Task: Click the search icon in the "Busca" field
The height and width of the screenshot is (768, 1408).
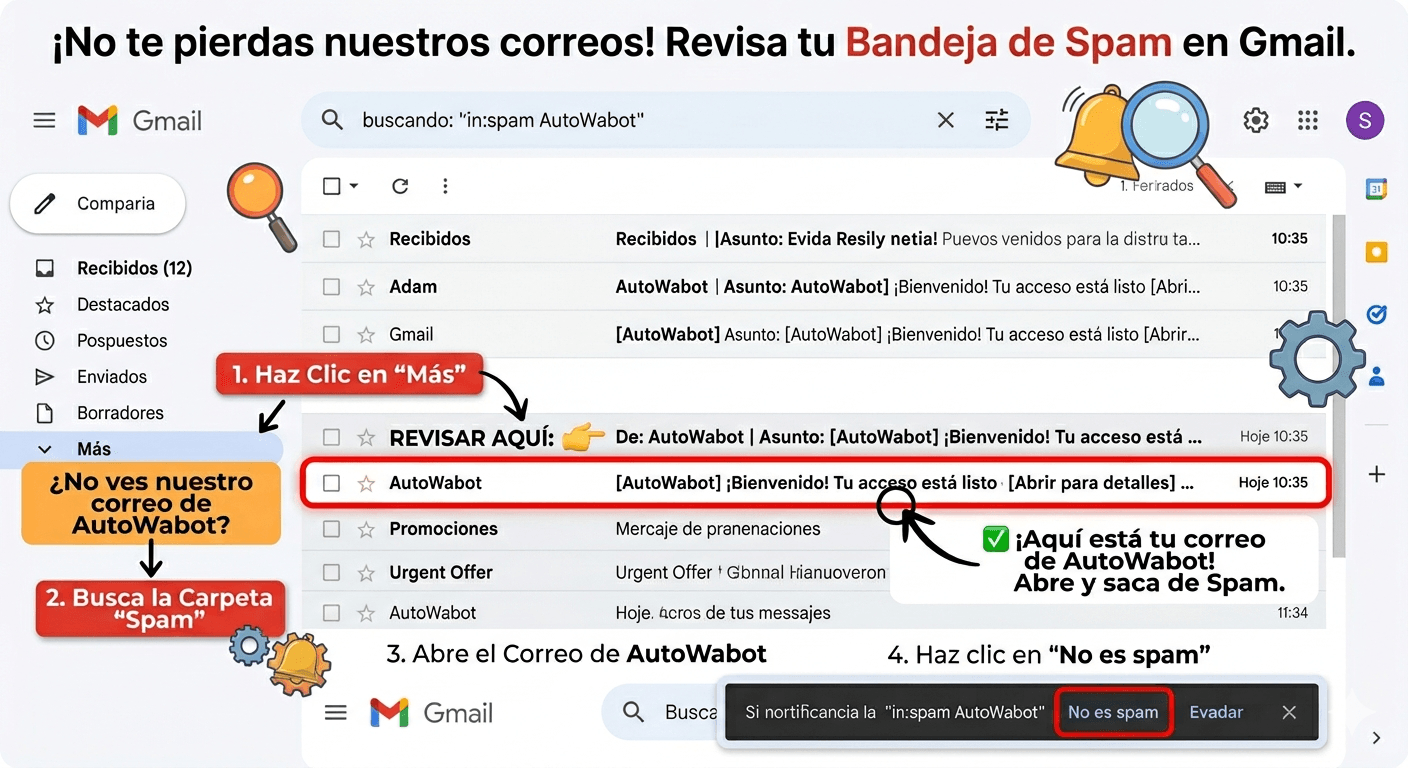Action: coord(633,712)
